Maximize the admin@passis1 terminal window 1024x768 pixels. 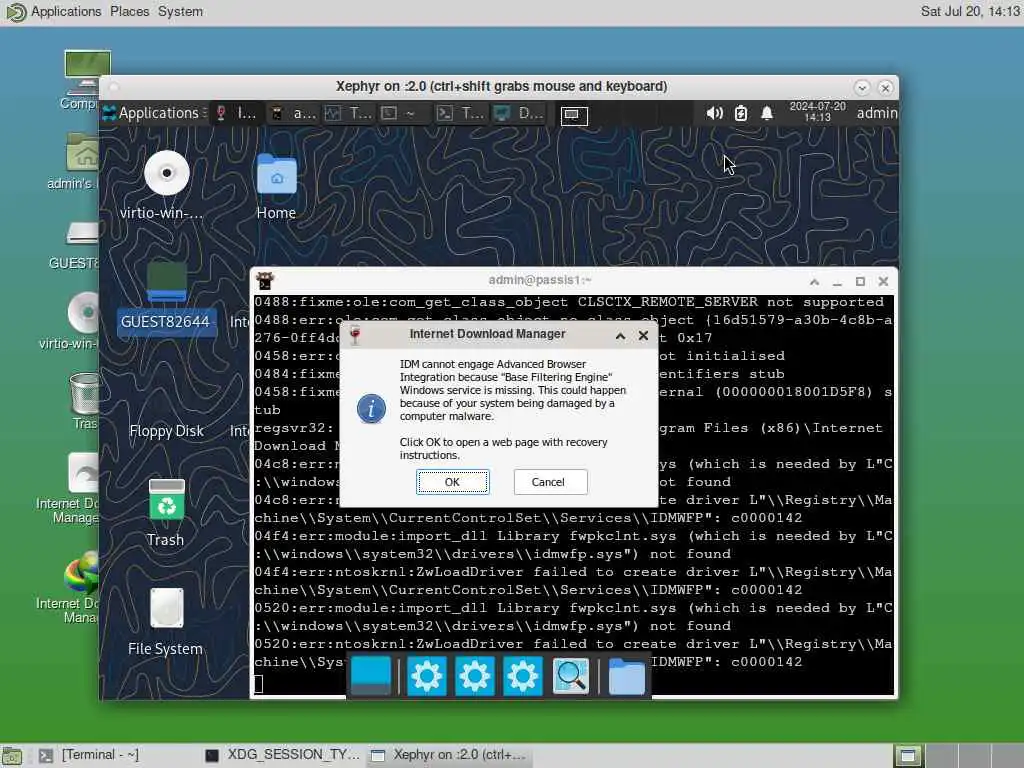[860, 281]
